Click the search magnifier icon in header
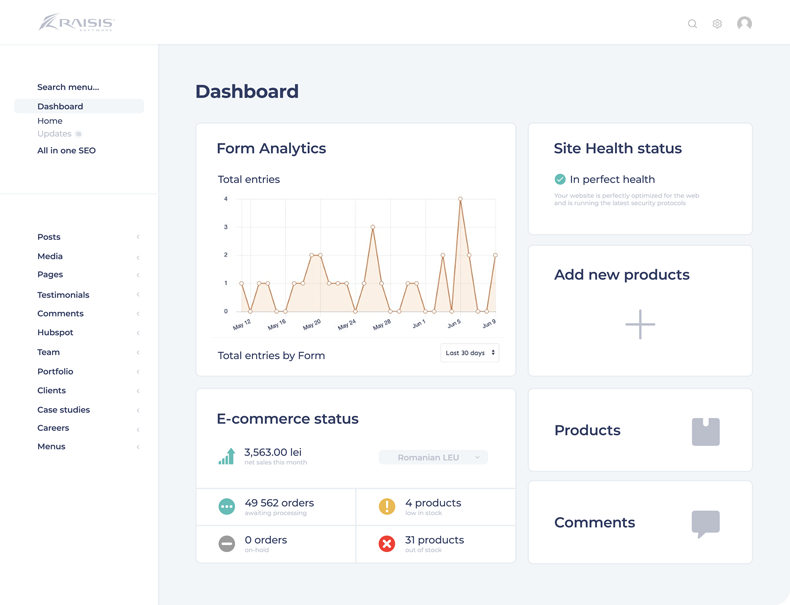 click(692, 24)
